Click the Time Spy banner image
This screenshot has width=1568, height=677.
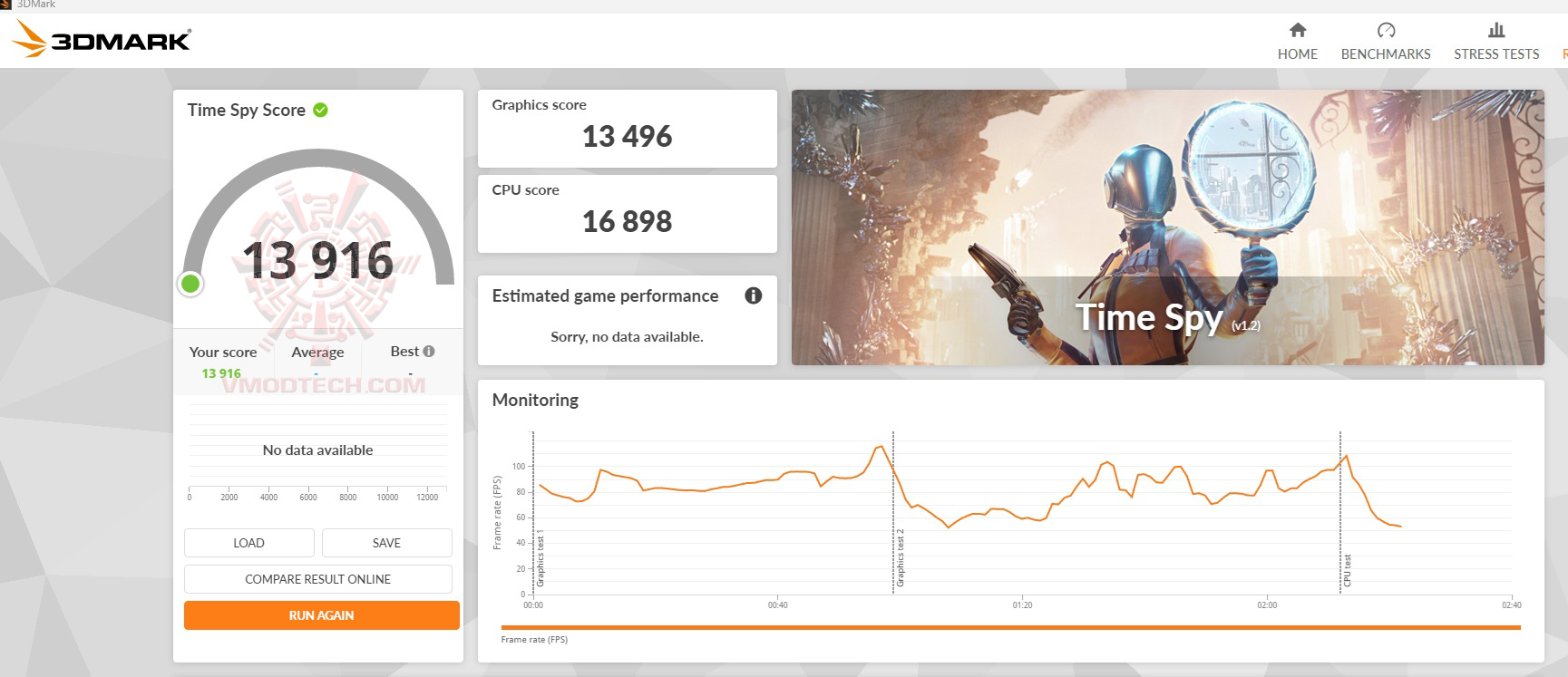1167,227
